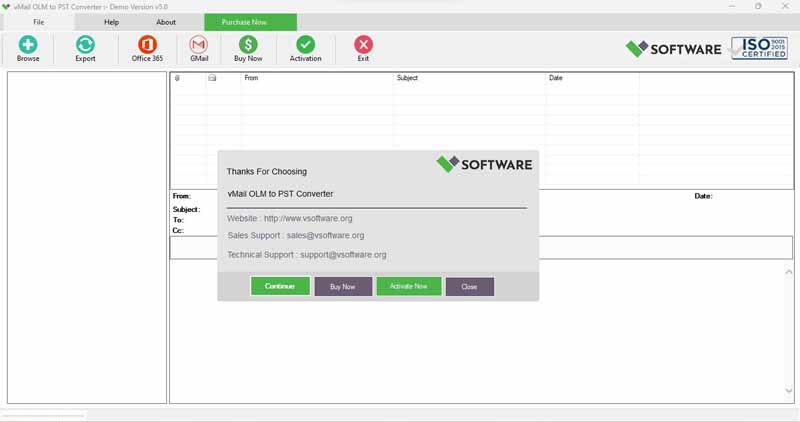Click the envelope column header icon
The height and width of the screenshot is (422, 800).
[x=212, y=78]
